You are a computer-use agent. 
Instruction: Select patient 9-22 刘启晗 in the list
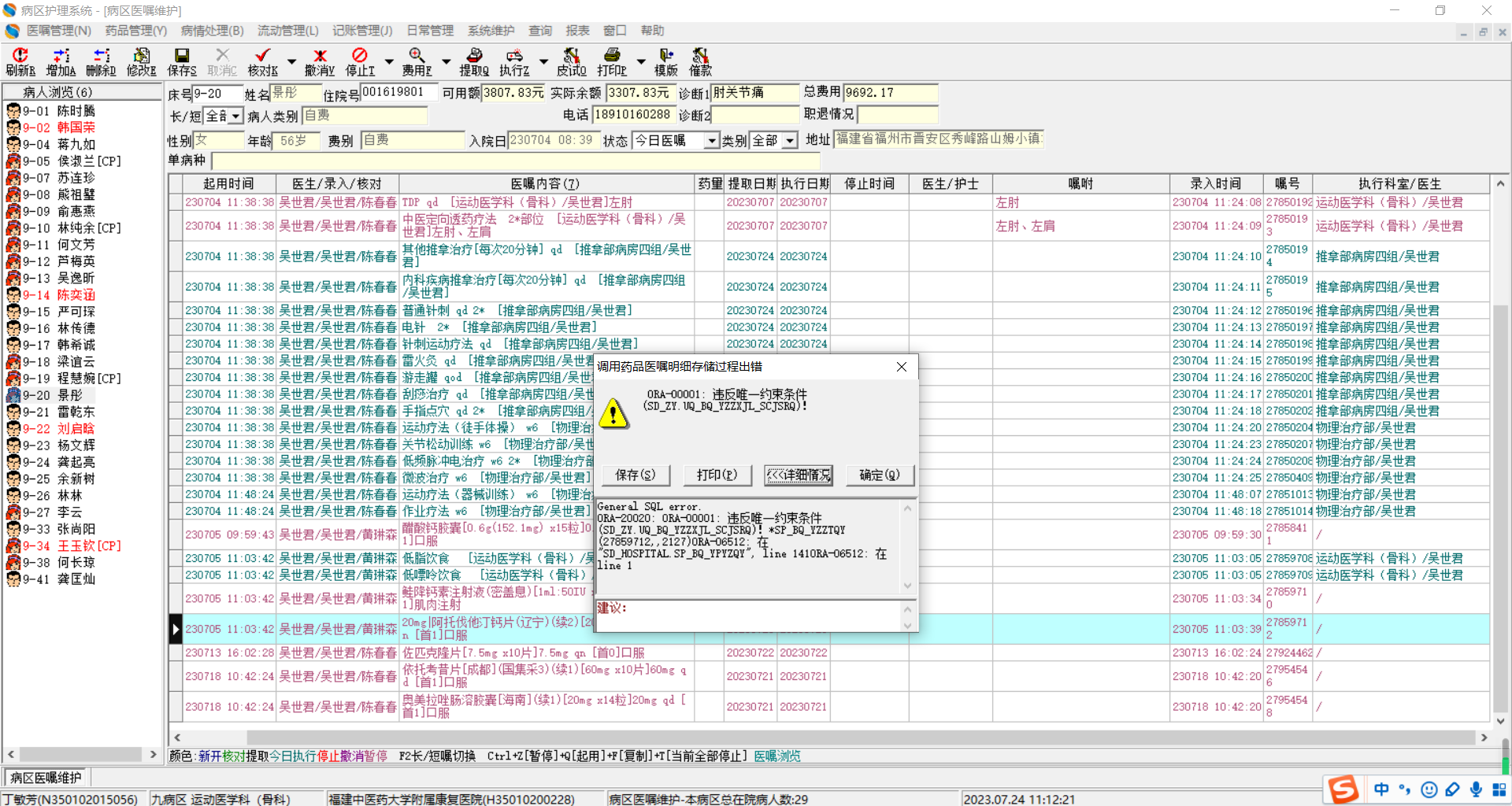tap(59, 429)
